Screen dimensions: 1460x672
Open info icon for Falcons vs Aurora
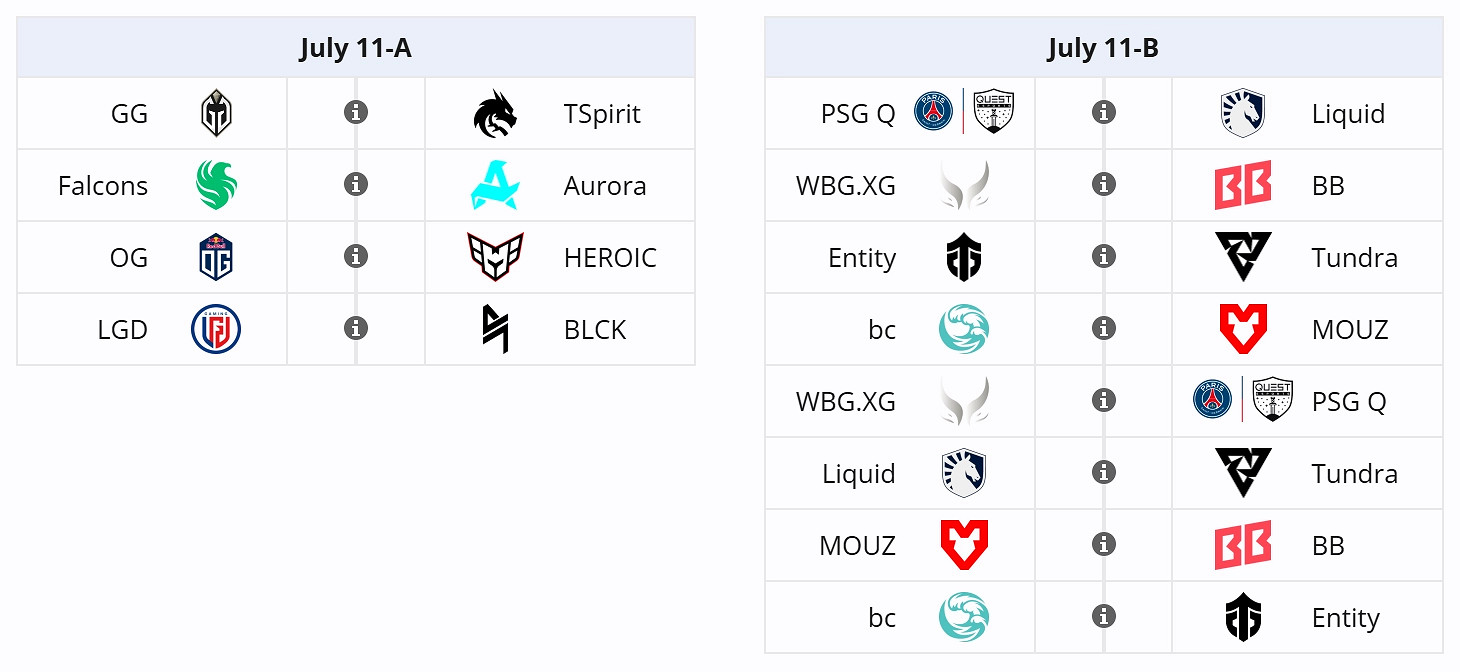pos(356,184)
